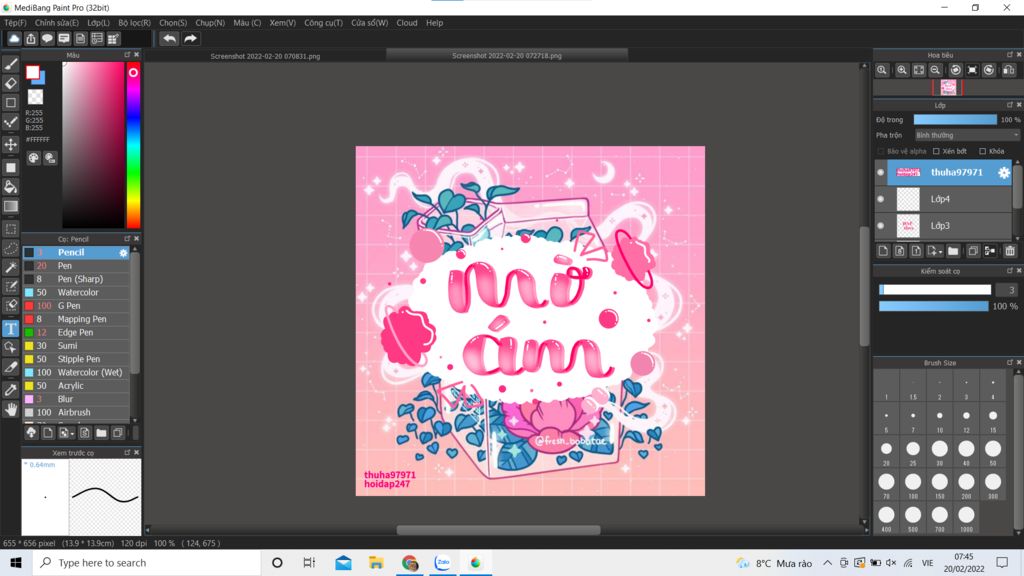1024x576 pixels.
Task: Enable the Khóa lock checkbox
Action: (982, 152)
